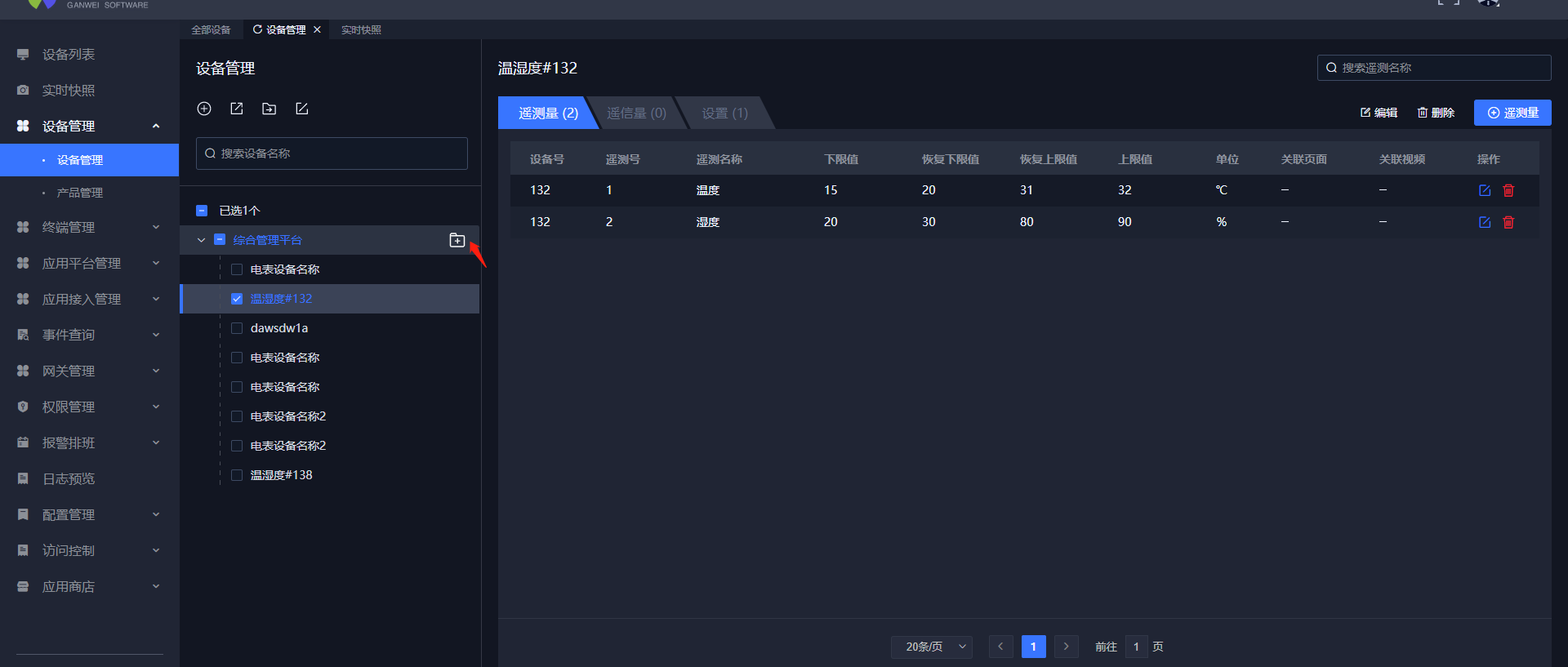Go to next page with right arrow

pyautogui.click(x=1066, y=647)
